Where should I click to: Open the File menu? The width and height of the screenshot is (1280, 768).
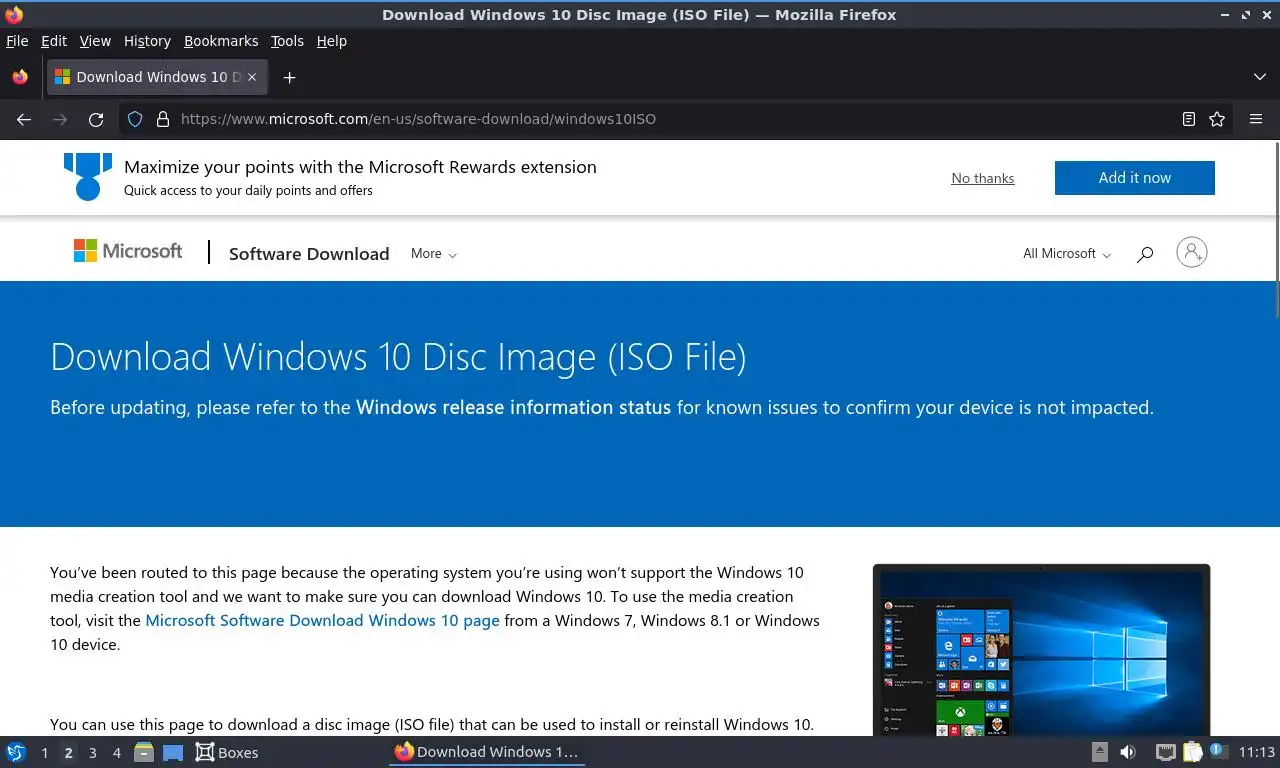[17, 41]
